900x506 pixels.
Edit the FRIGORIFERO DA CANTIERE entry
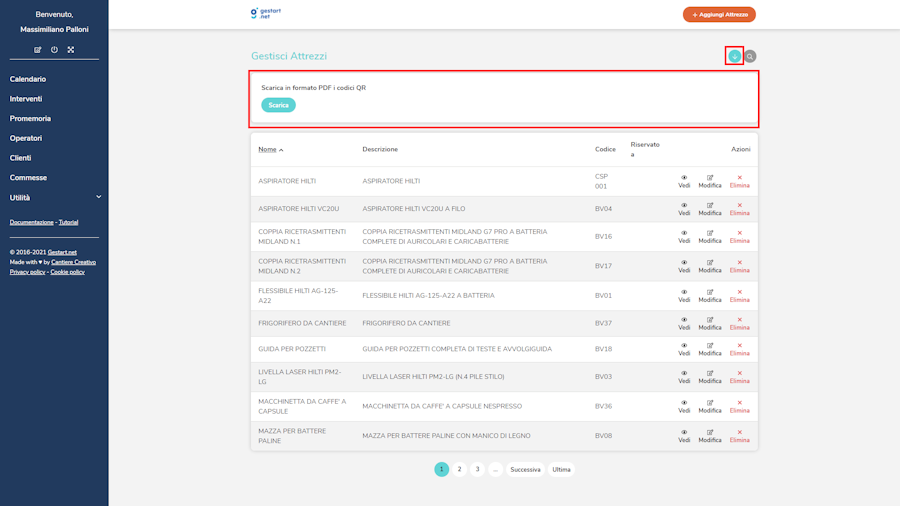click(x=710, y=323)
